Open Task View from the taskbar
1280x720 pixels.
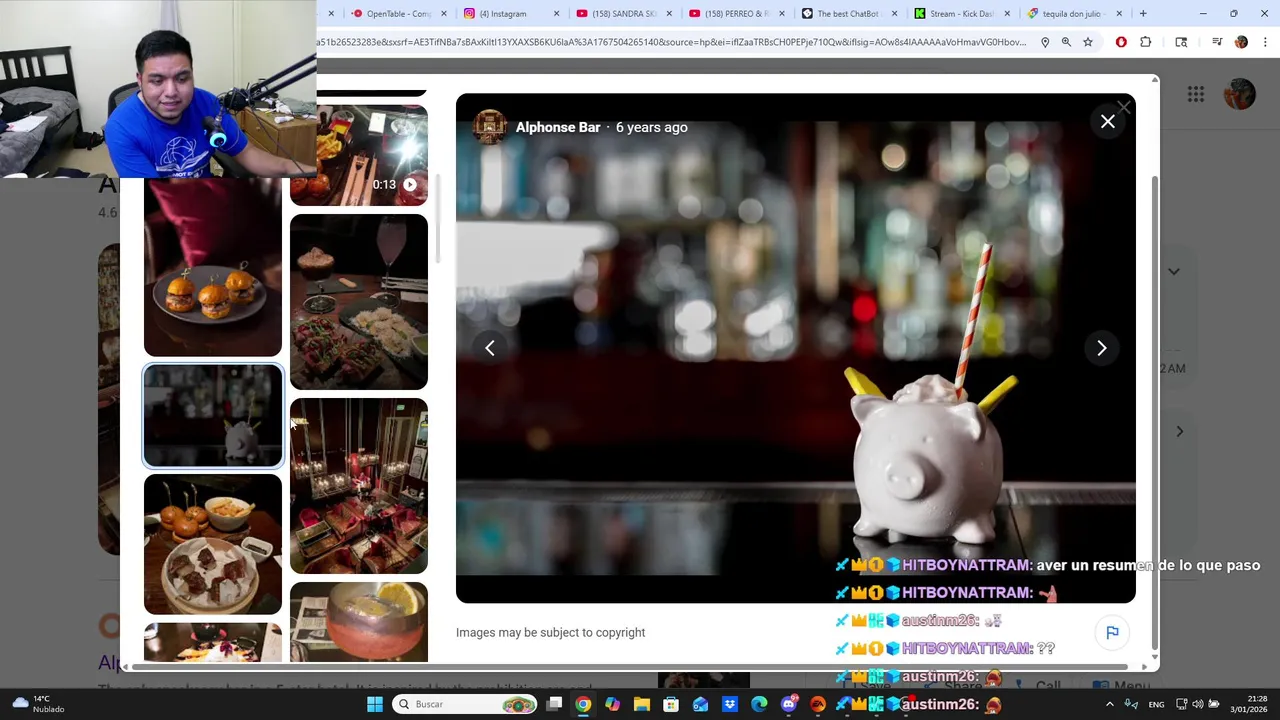555,704
